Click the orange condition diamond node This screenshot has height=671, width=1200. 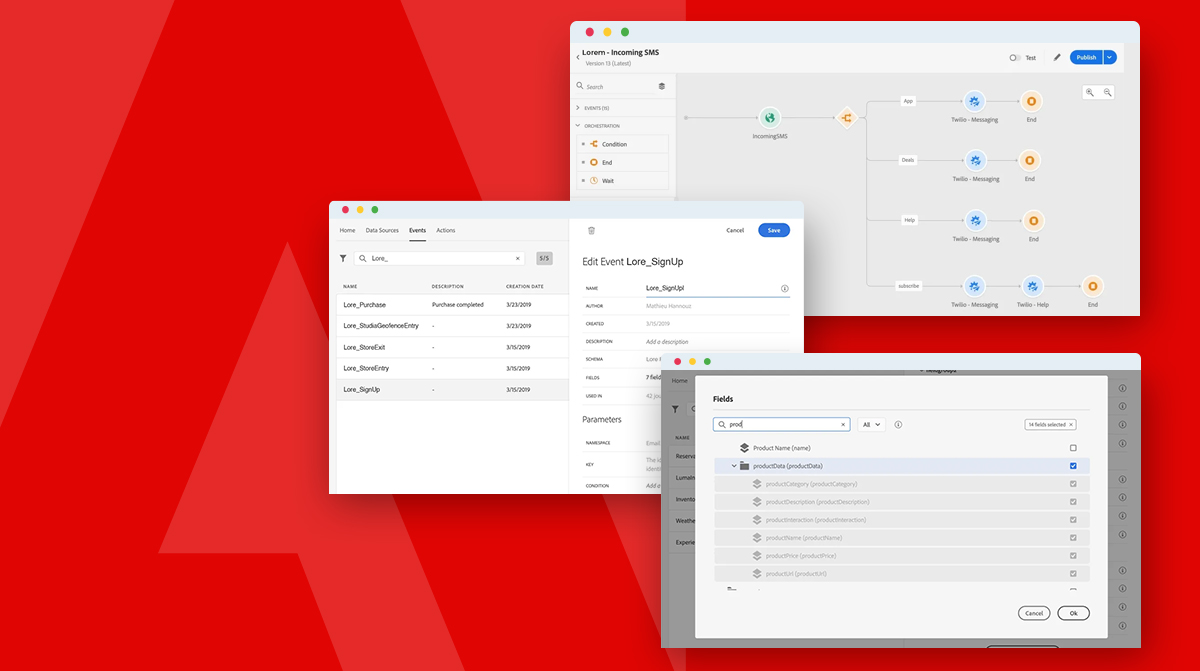click(x=847, y=117)
